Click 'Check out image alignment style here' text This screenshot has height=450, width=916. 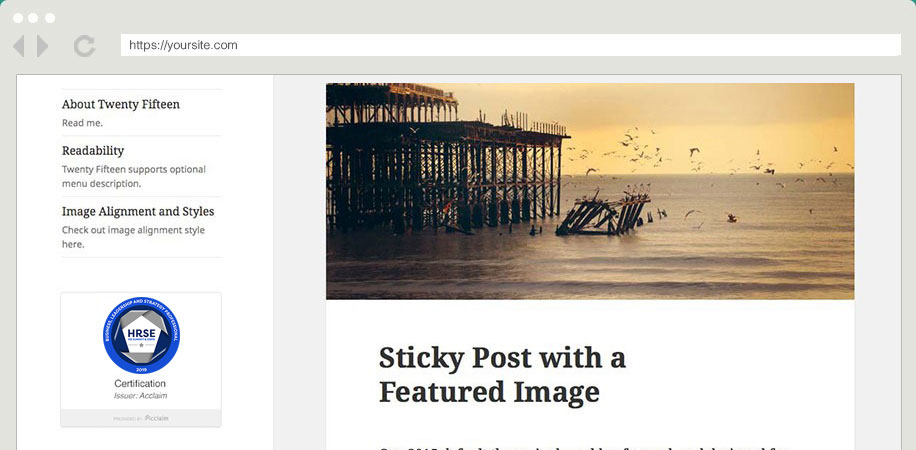pyautogui.click(x=133, y=237)
